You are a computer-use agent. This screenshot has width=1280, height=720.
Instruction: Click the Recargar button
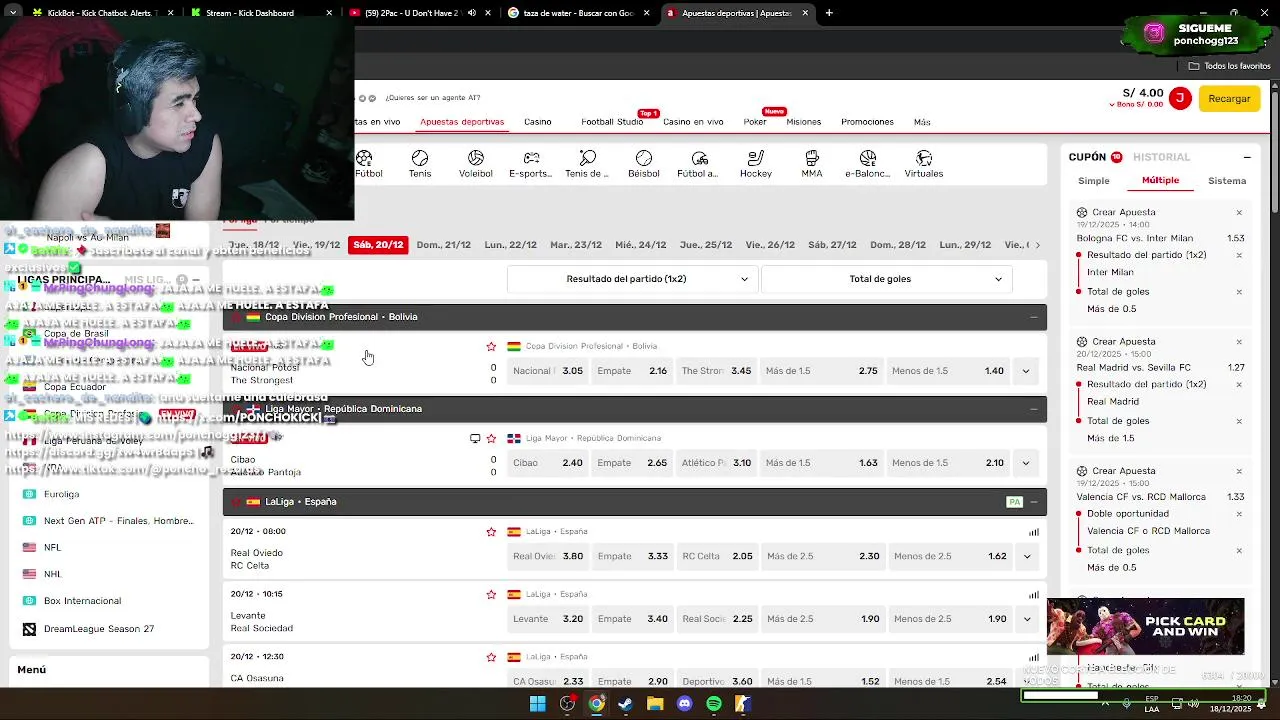pos(1229,99)
